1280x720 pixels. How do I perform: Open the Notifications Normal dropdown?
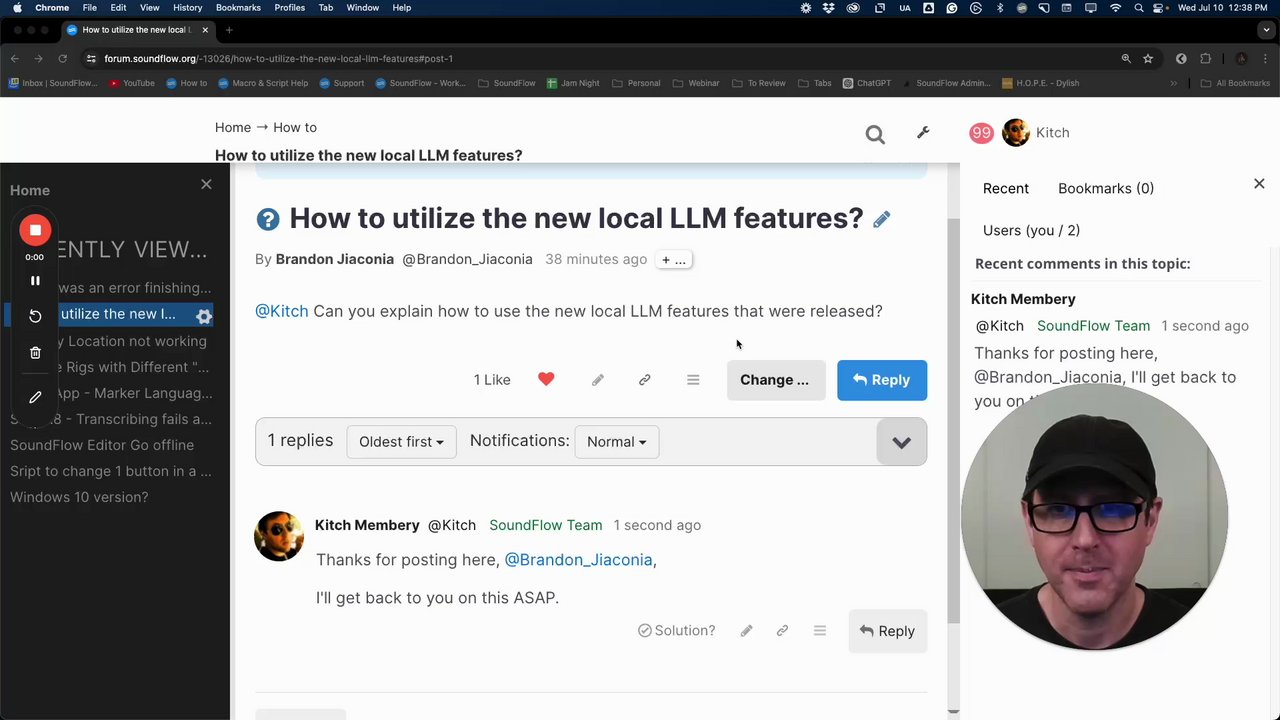(x=616, y=442)
